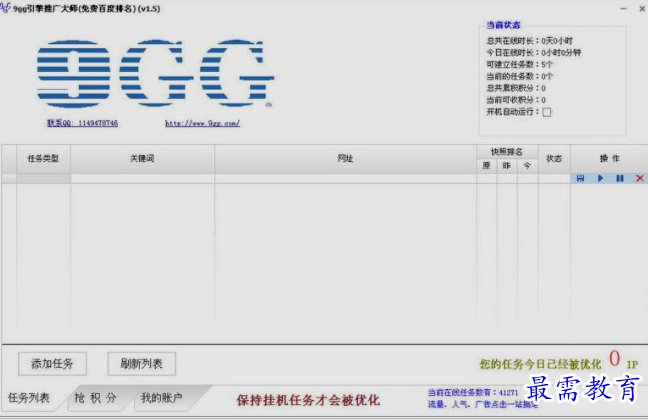Delete the task with the red X icon
Image resolution: width=648 pixels, height=420 pixels.
tap(640, 178)
